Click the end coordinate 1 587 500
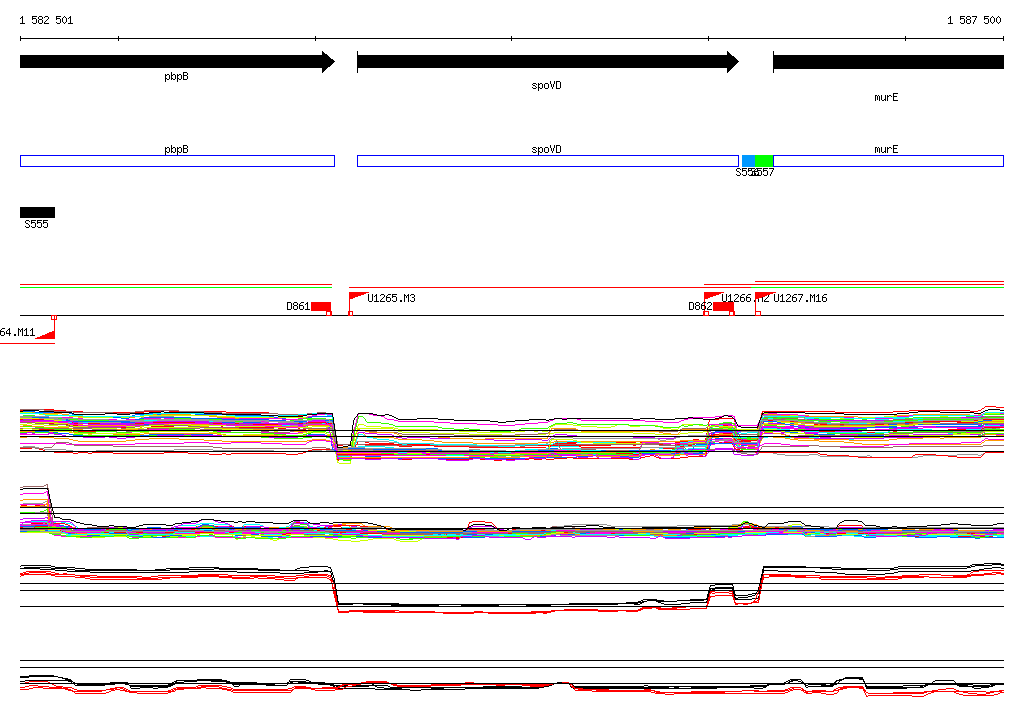This screenshot has height=714, width=1024. pos(974,20)
